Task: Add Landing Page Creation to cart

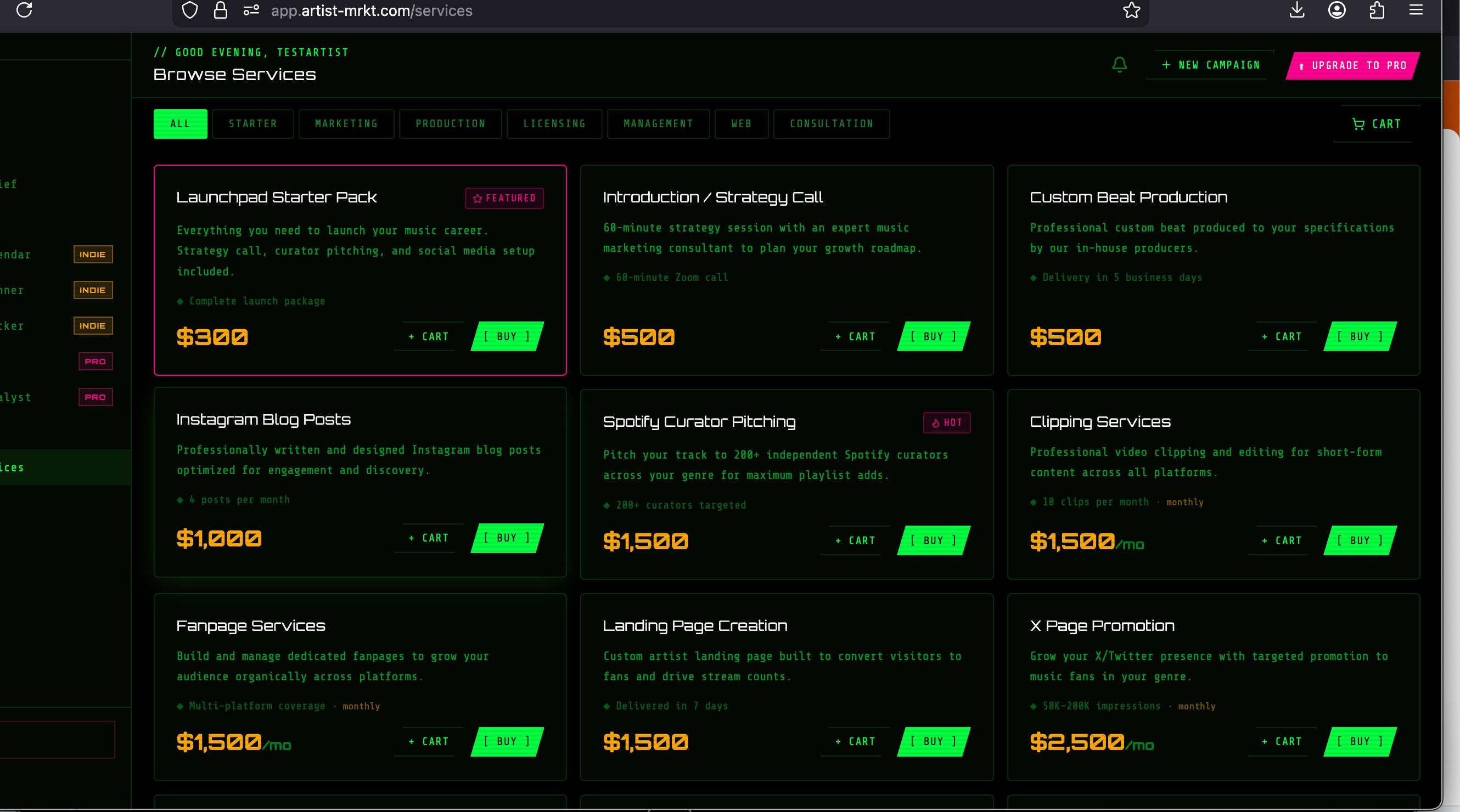Action: 855,742
